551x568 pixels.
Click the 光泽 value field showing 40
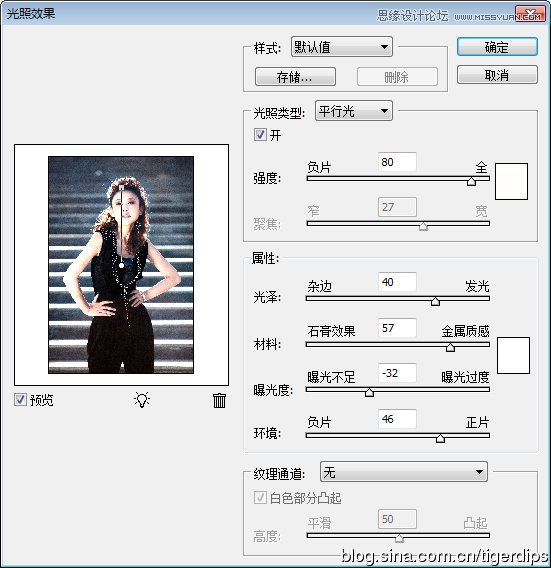(397, 282)
